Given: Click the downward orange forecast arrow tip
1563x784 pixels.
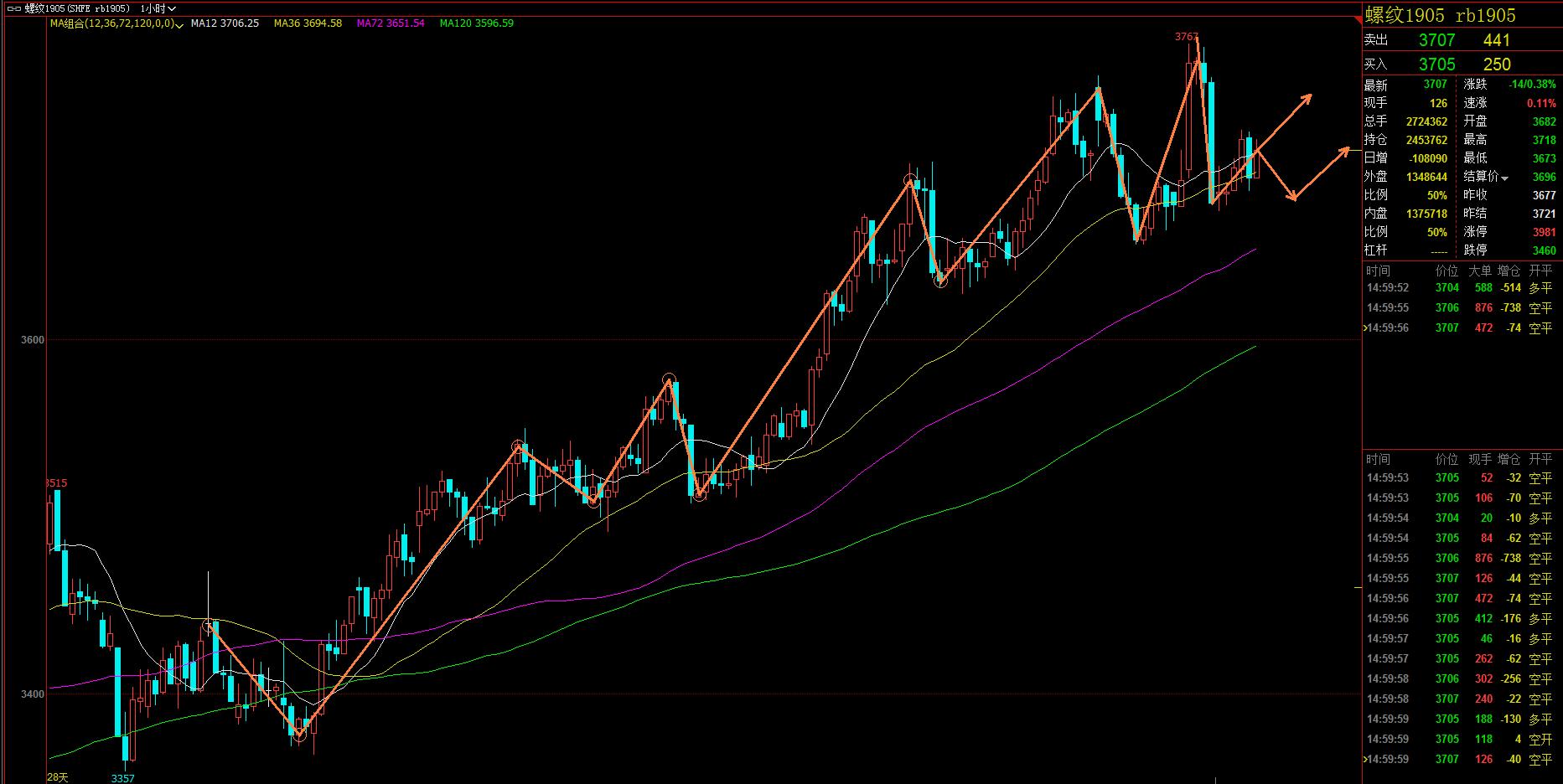Looking at the screenshot, I should [1293, 198].
